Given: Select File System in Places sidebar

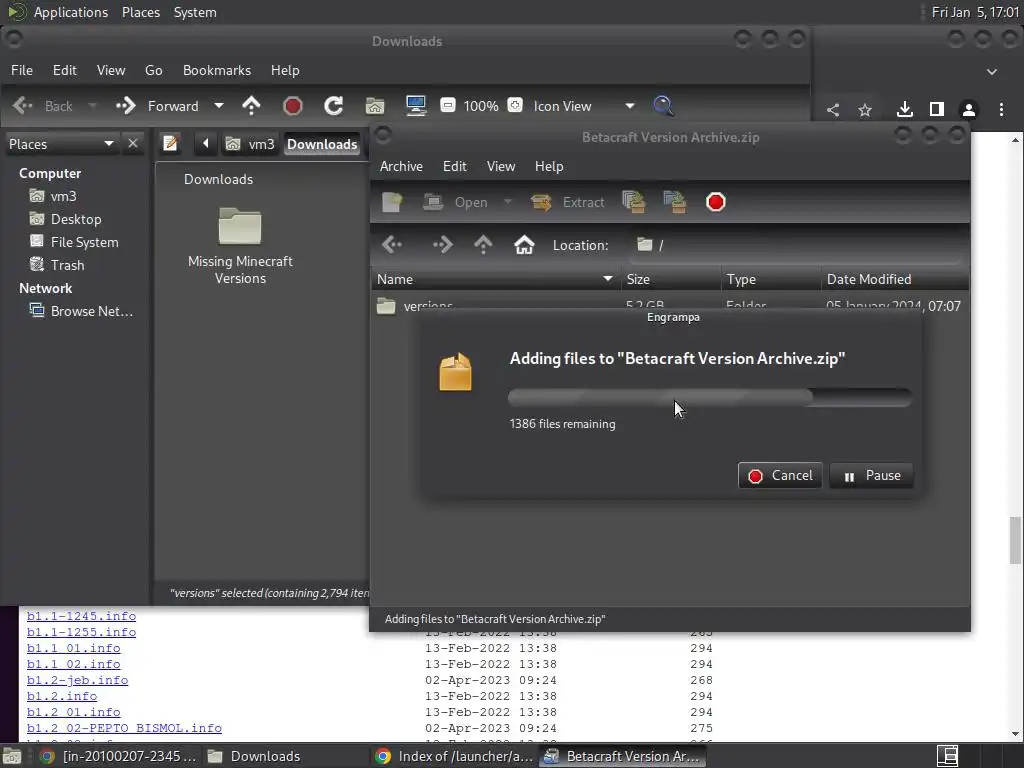Looking at the screenshot, I should click(74, 242).
